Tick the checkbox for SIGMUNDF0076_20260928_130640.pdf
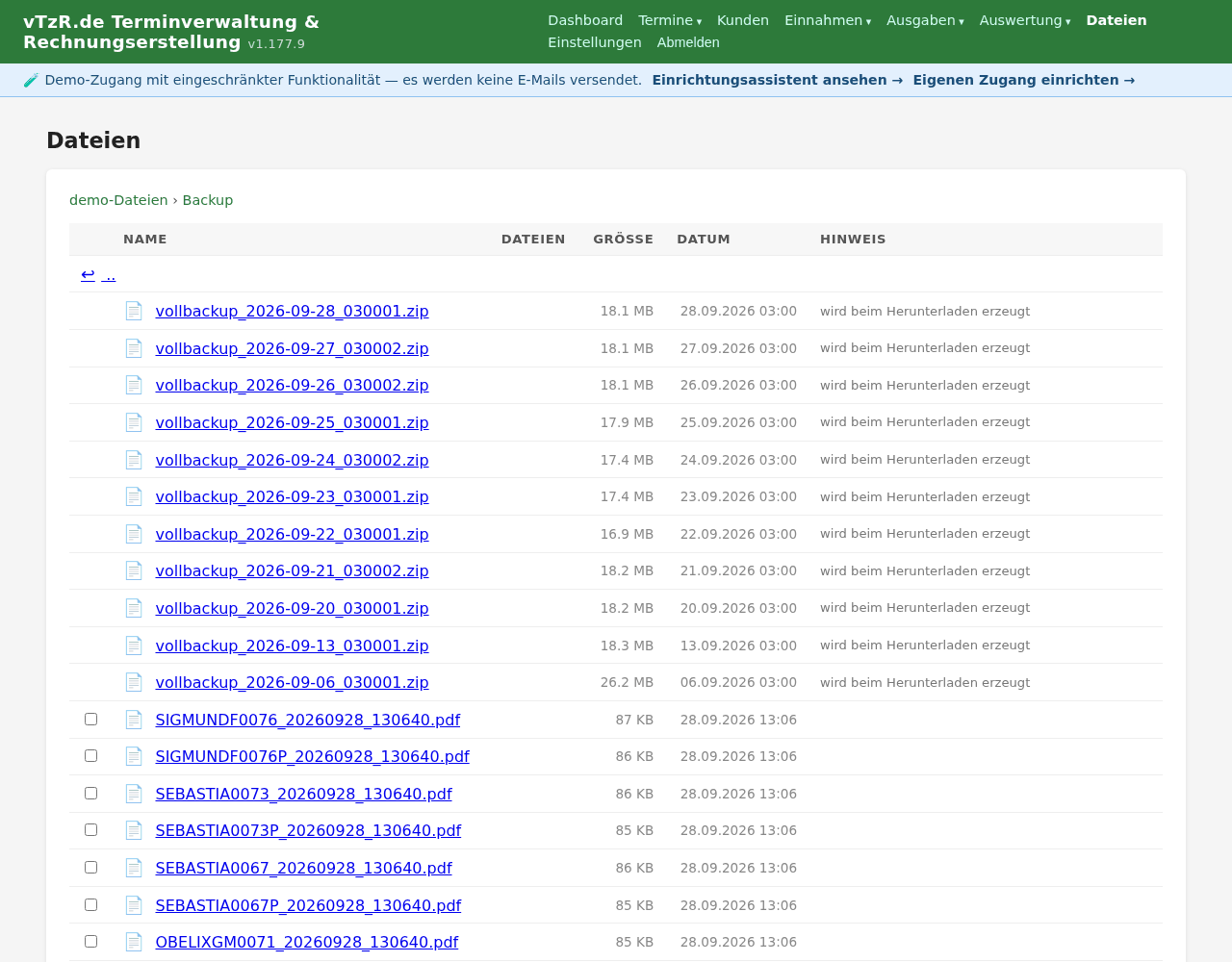1232x962 pixels. pyautogui.click(x=91, y=719)
